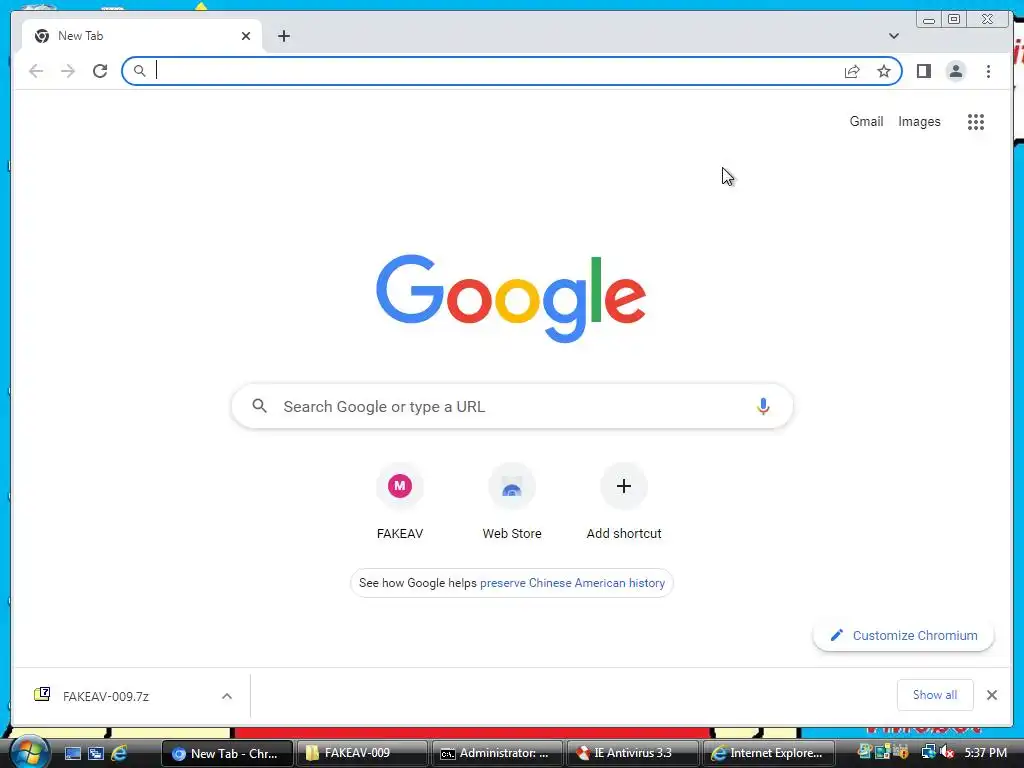Reload the current page
Screen dimensions: 1024x768
pyautogui.click(x=100, y=71)
